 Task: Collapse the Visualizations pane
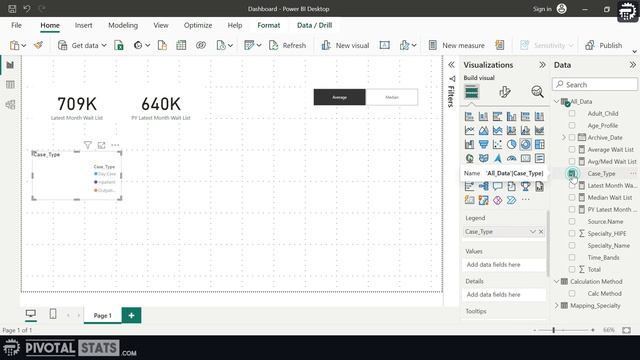[x=542, y=65]
